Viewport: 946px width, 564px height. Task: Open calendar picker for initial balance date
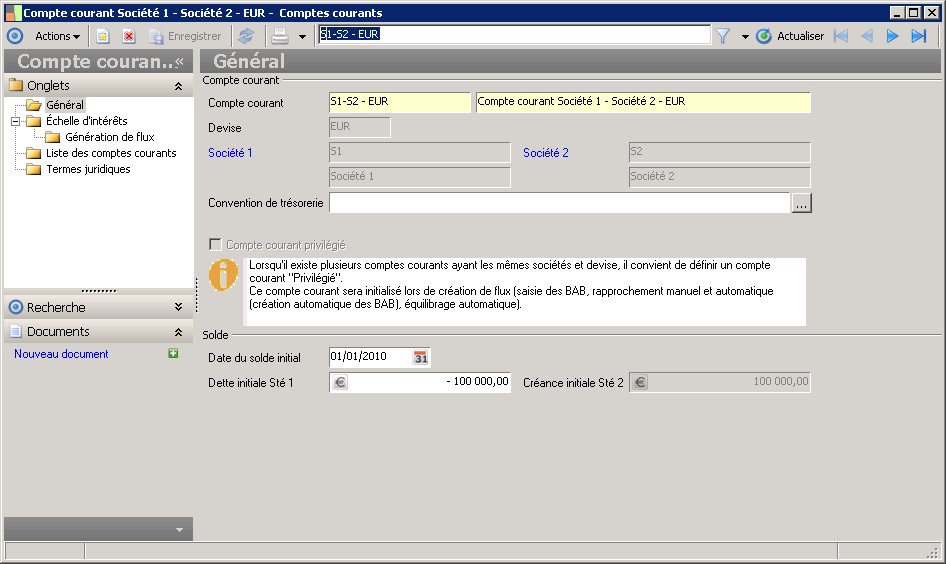click(421, 358)
